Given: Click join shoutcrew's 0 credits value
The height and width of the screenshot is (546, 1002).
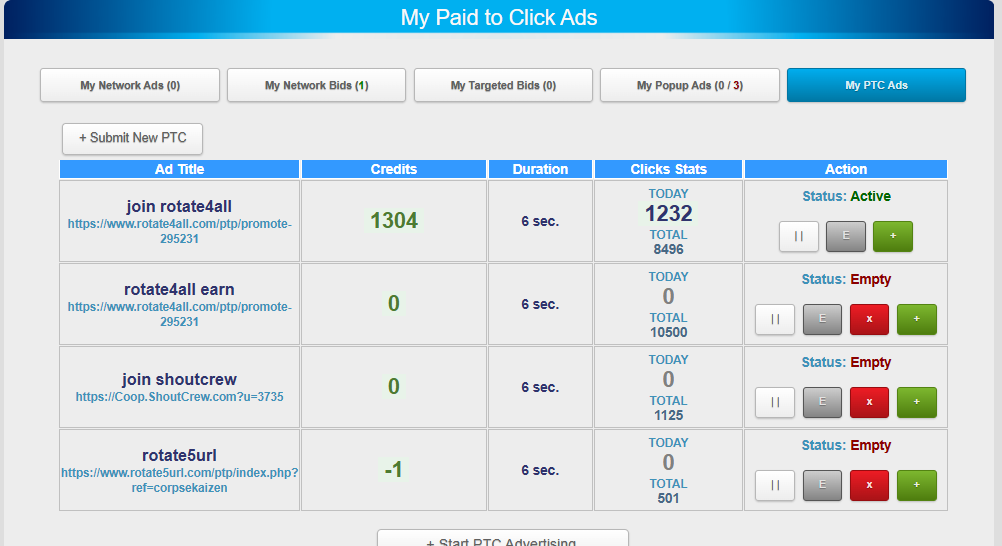Looking at the screenshot, I should [394, 386].
